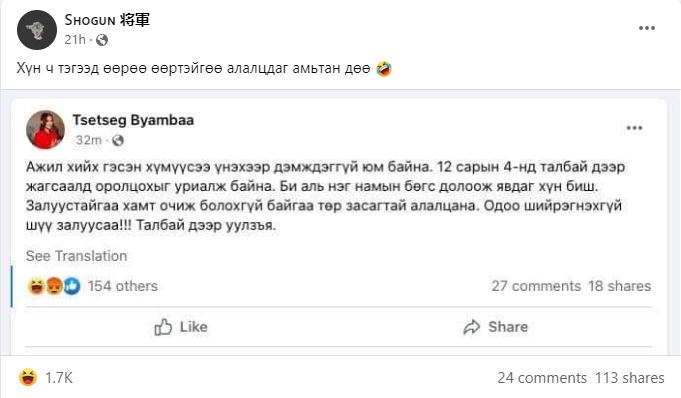The height and width of the screenshot is (398, 681).
Task: Click the laughing emoji in the post caption
Action: [384, 68]
